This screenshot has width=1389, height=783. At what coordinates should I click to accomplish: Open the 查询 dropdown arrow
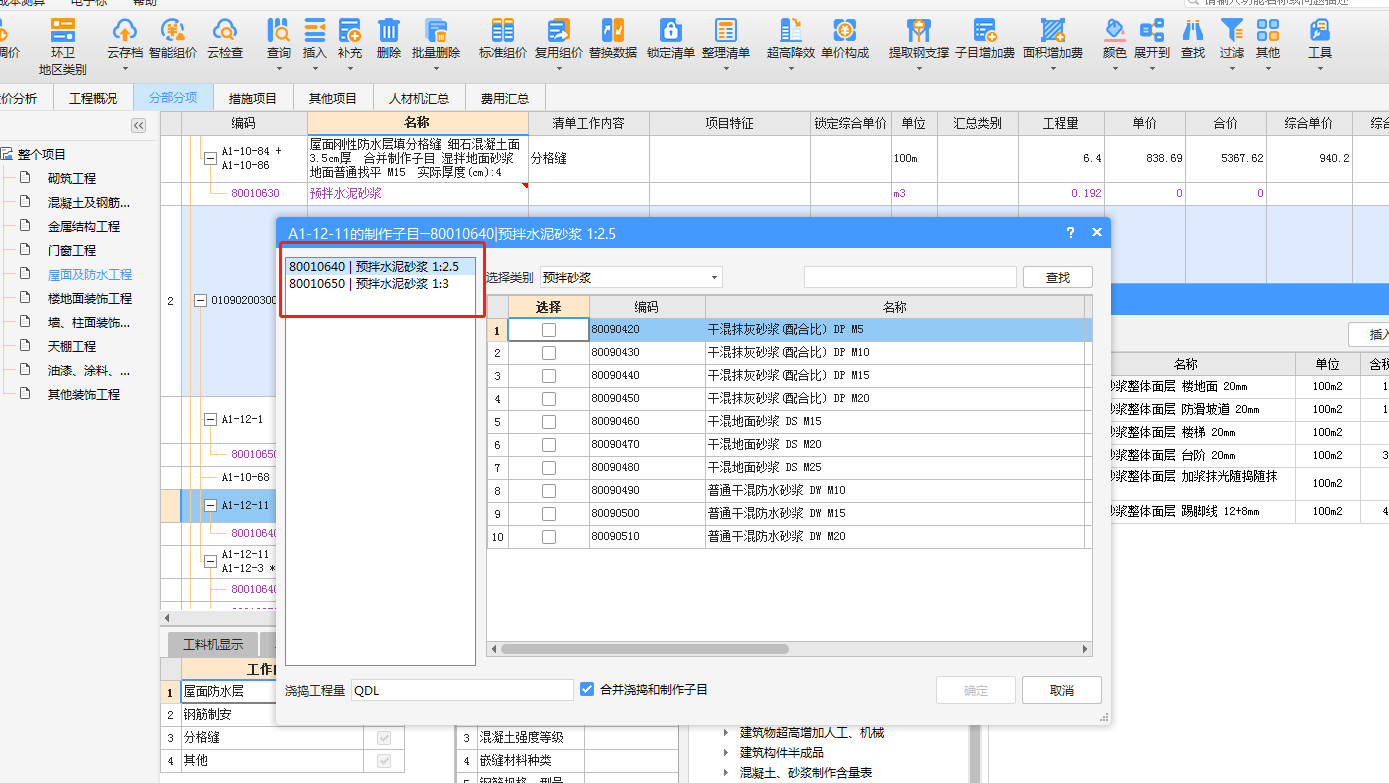tap(279, 69)
